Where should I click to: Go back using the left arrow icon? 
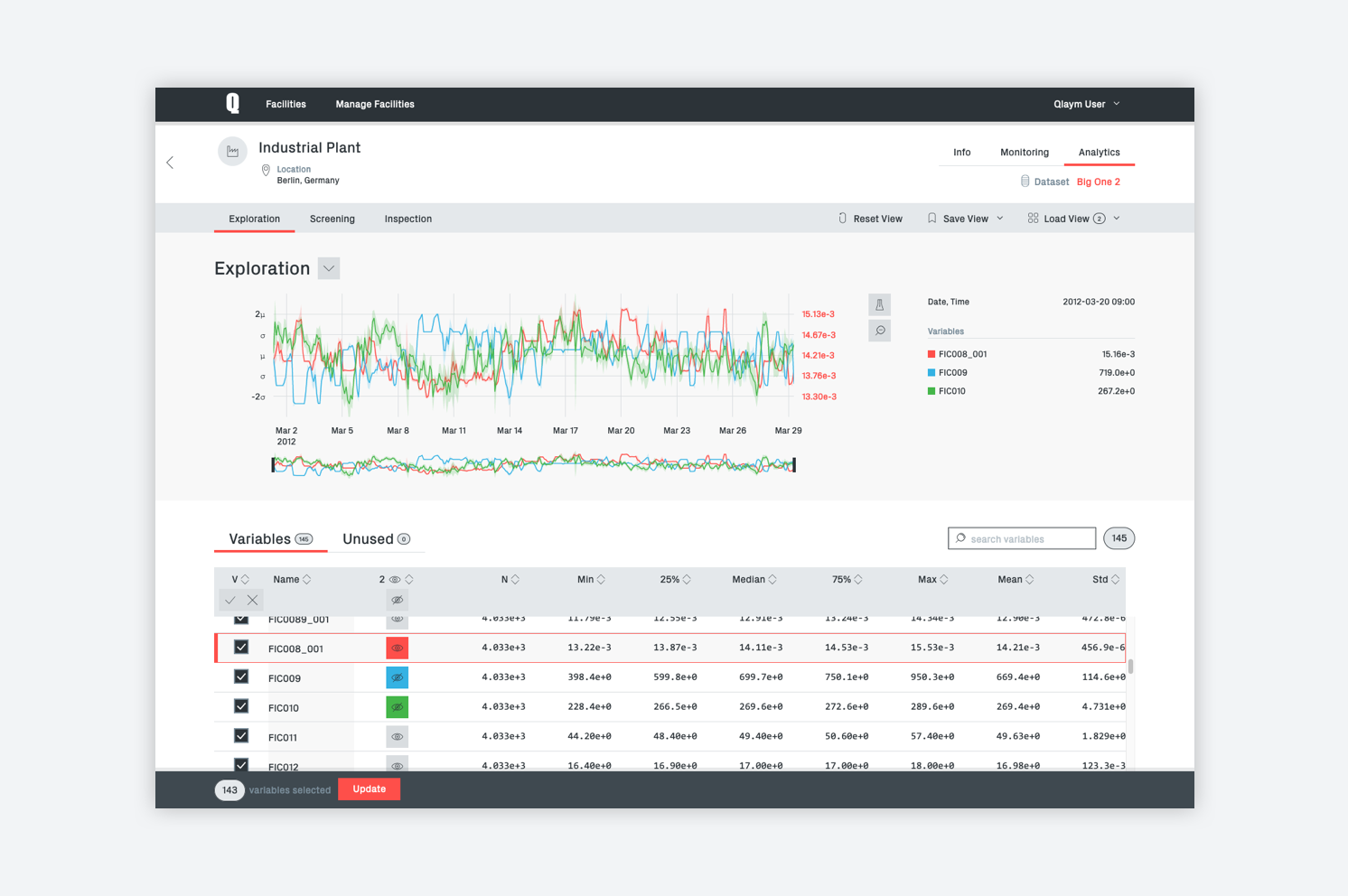coord(170,163)
